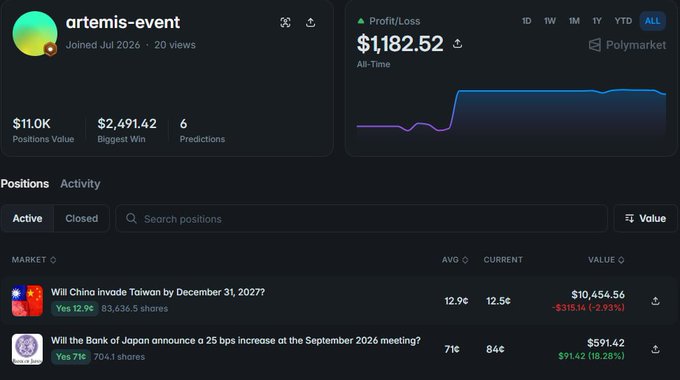Click the avatar's bronze badge icon
The width and height of the screenshot is (680, 380).
[x=50, y=49]
